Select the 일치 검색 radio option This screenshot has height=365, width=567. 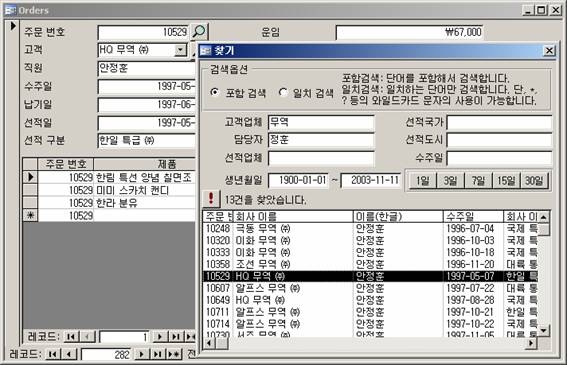[283, 93]
